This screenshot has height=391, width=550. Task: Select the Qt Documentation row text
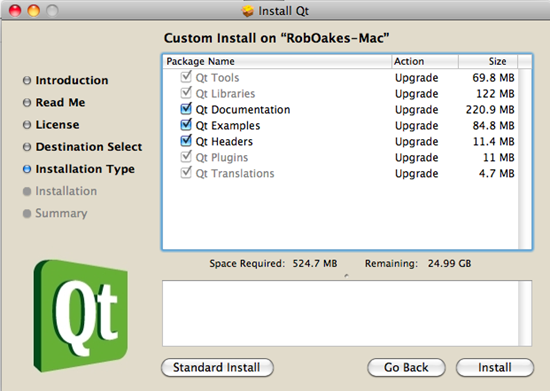(x=243, y=110)
